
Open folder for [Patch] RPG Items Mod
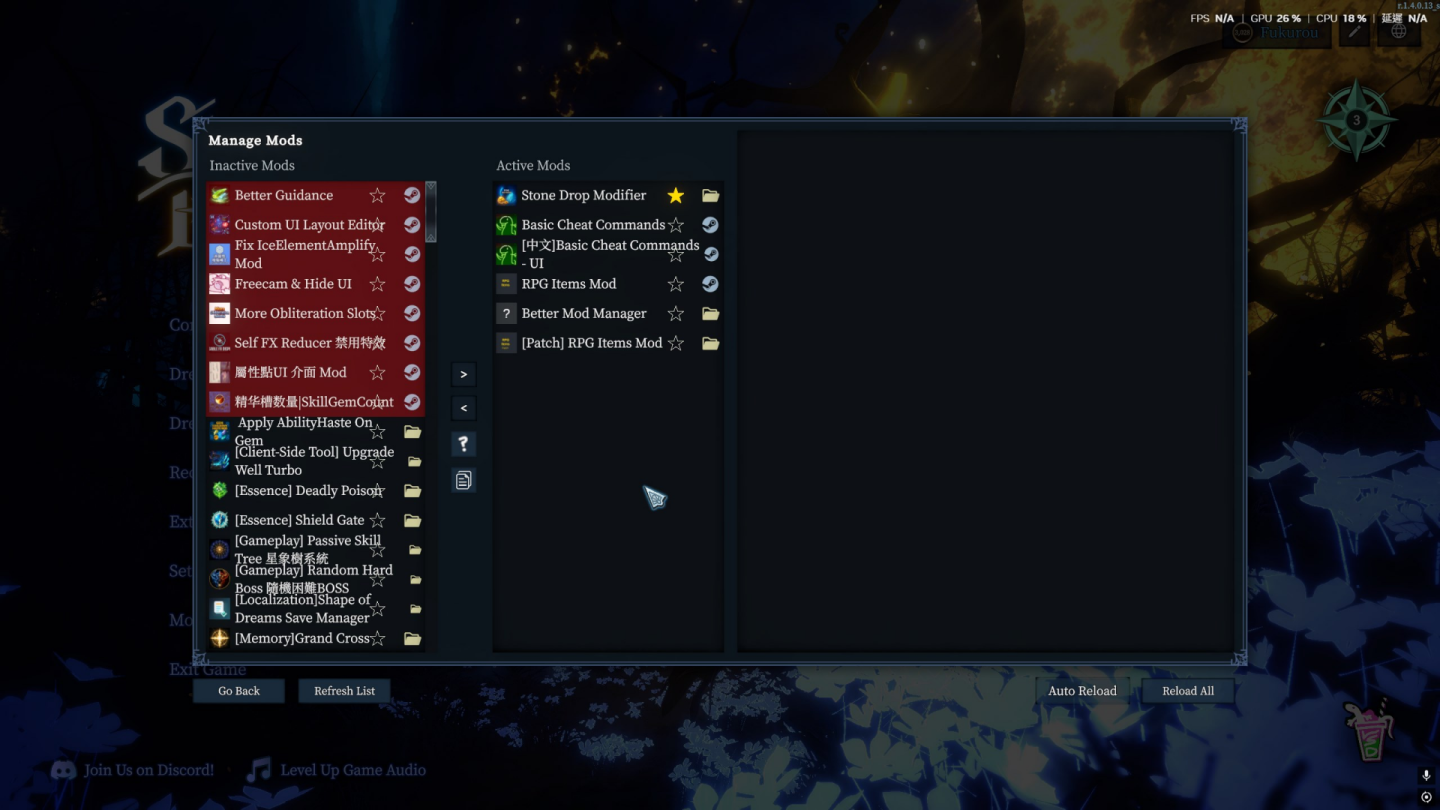click(x=711, y=343)
